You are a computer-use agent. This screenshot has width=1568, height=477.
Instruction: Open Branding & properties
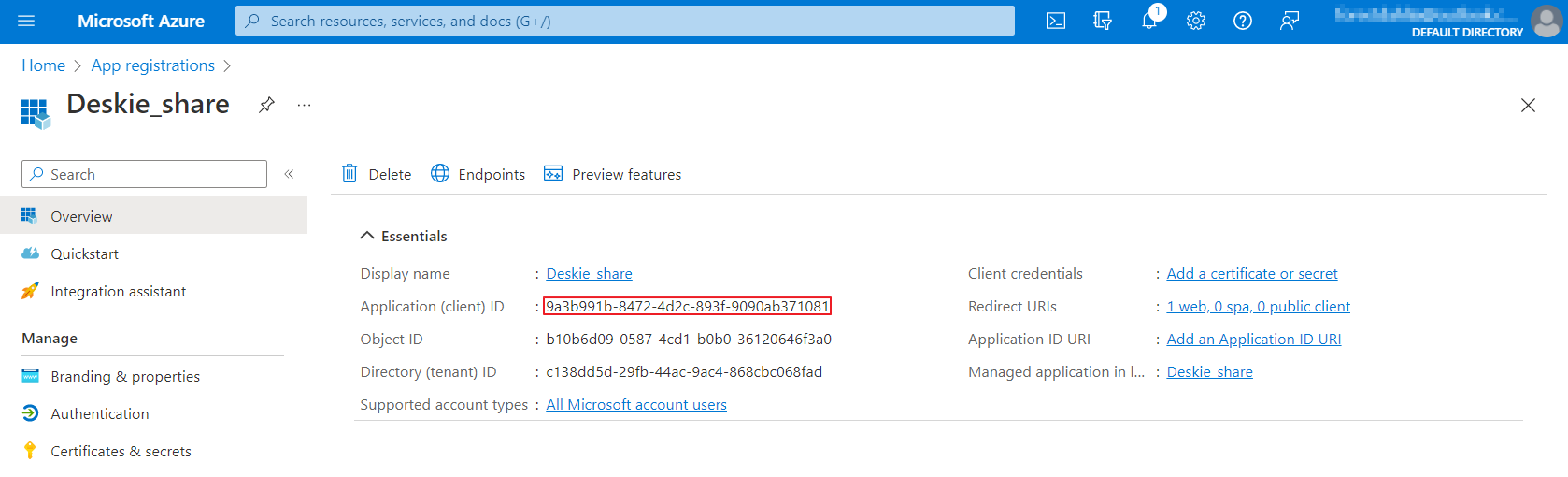(x=153, y=376)
